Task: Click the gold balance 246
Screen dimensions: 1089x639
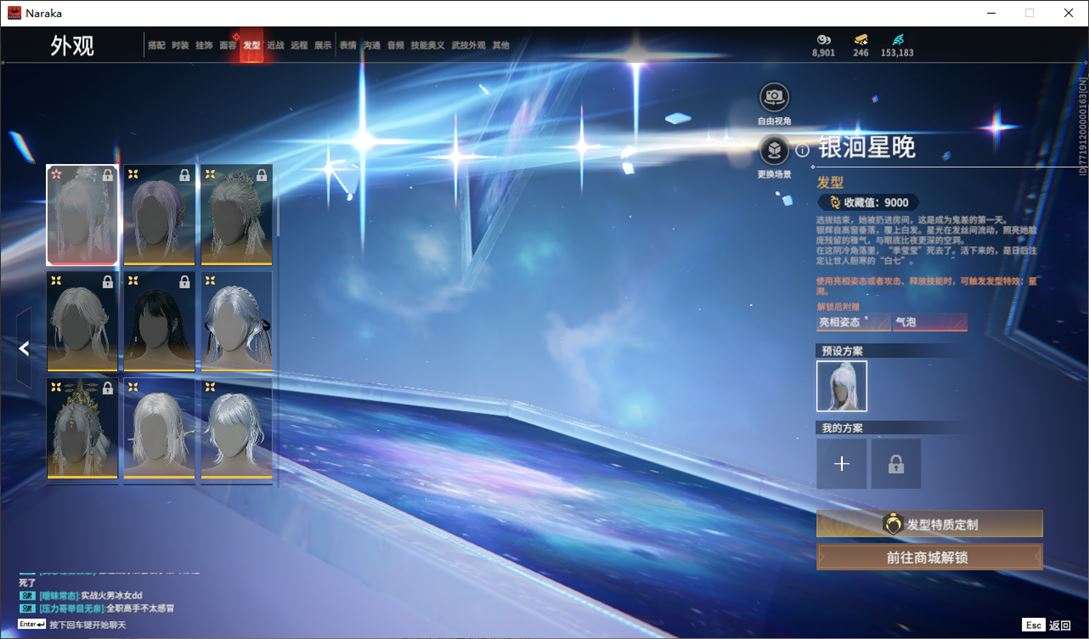Action: [x=861, y=53]
